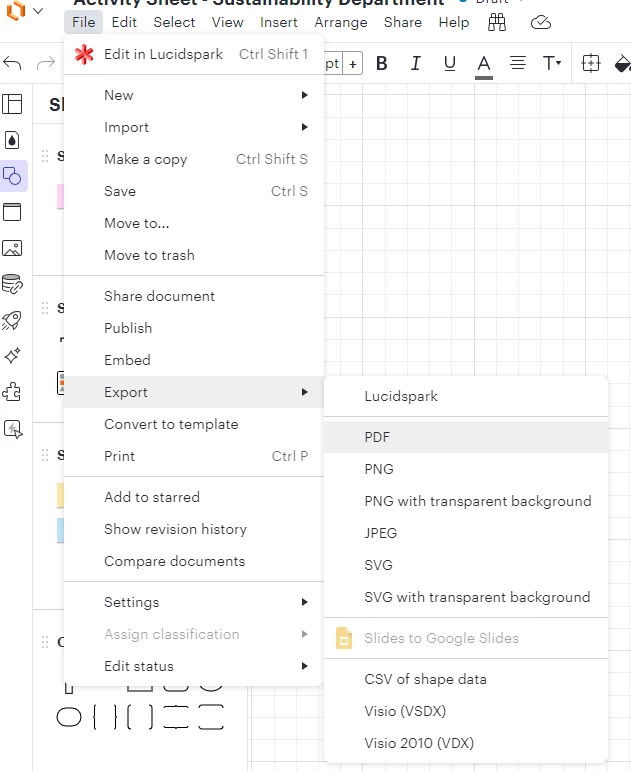Open the text options T dropdown
631x771 pixels.
tap(552, 63)
